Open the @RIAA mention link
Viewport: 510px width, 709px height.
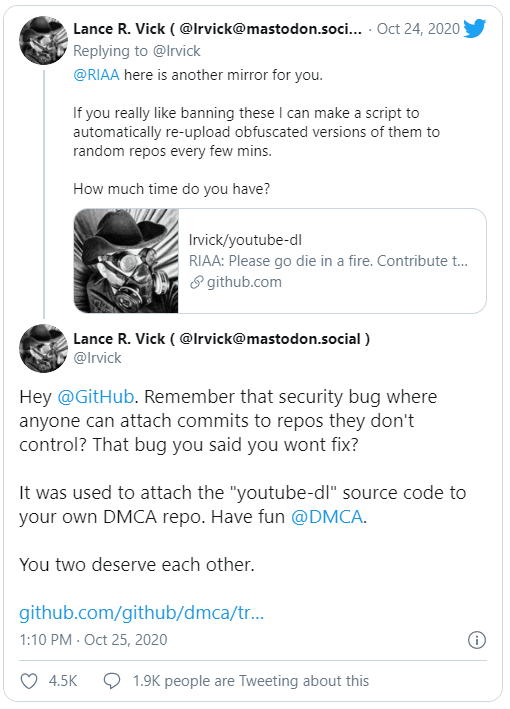point(96,75)
